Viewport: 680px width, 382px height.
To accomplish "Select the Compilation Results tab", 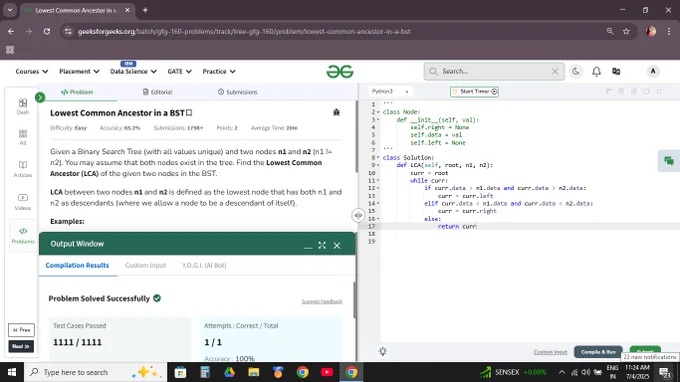I will [x=77, y=265].
